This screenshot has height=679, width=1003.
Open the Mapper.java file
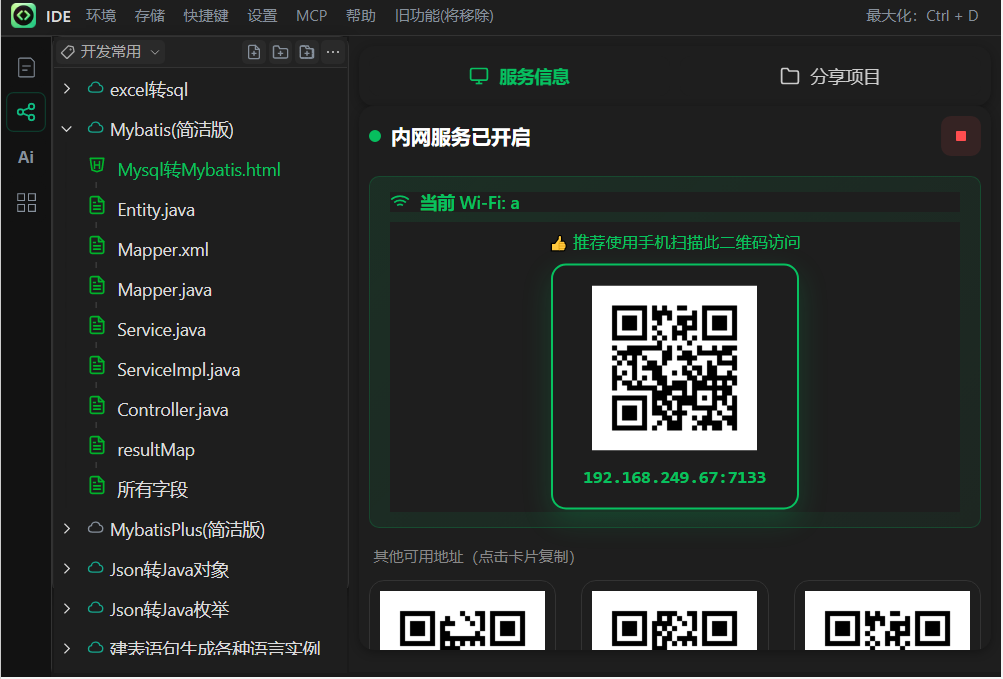click(164, 290)
